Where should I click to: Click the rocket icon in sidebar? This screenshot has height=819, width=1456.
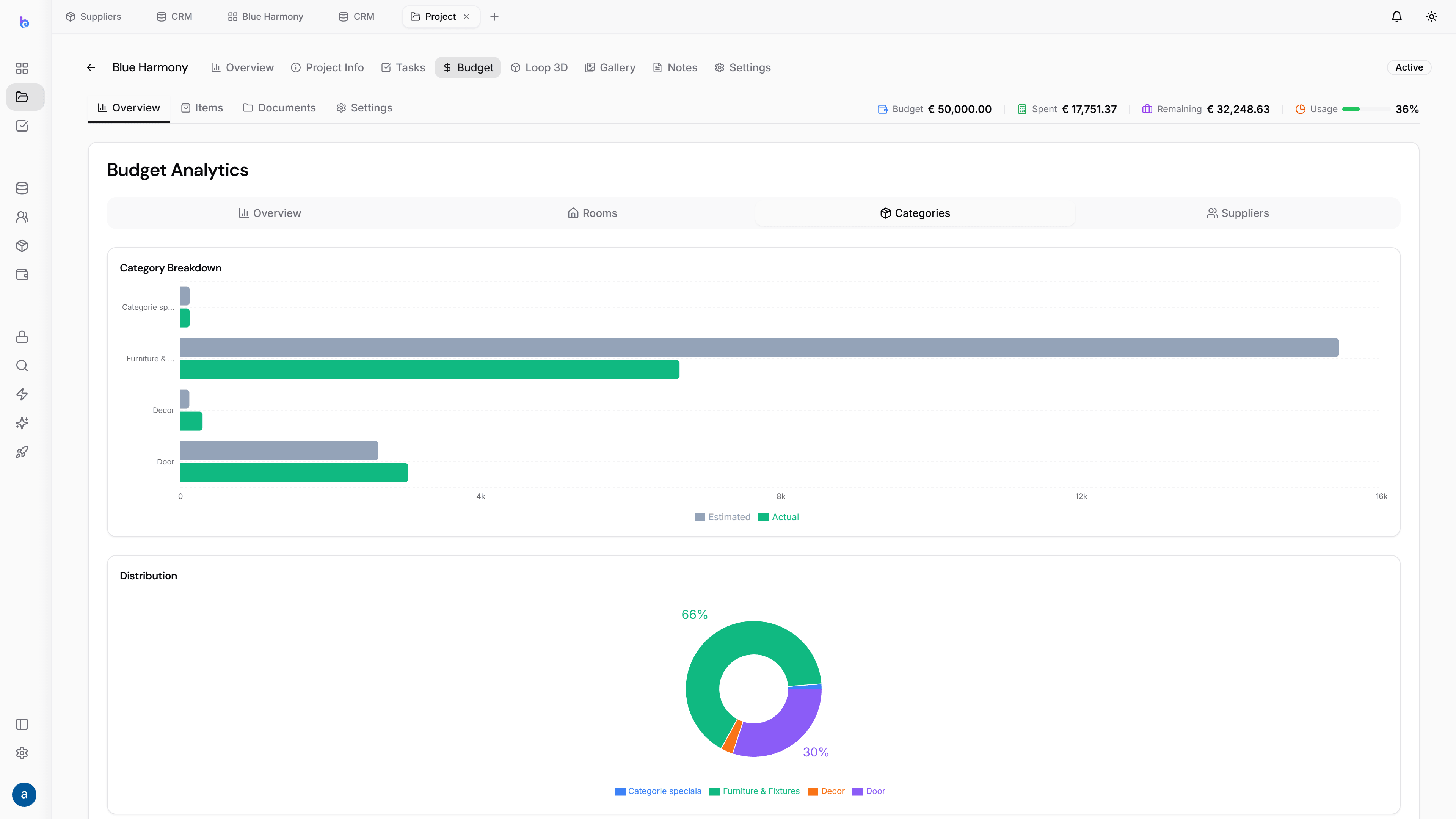[x=22, y=452]
